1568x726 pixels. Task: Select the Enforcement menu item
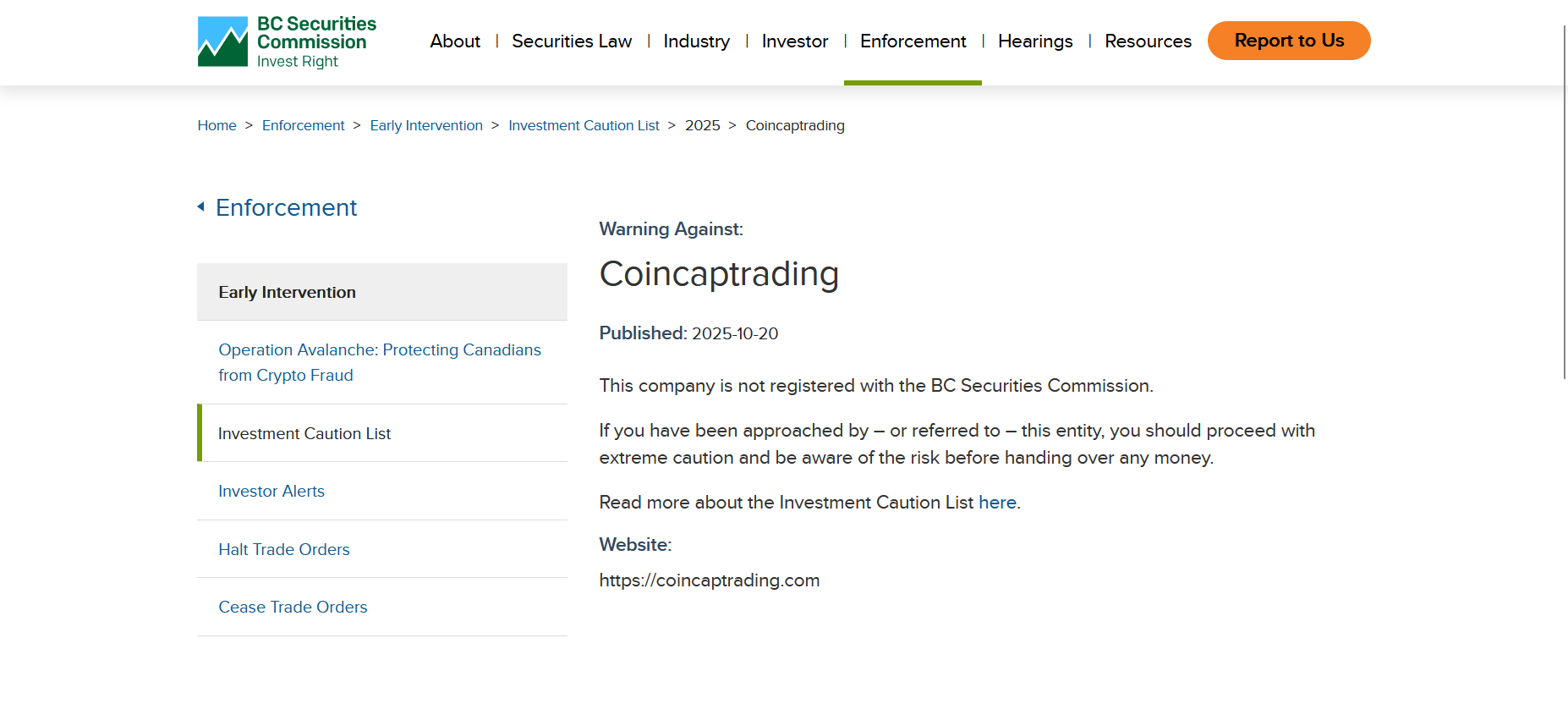point(913,41)
